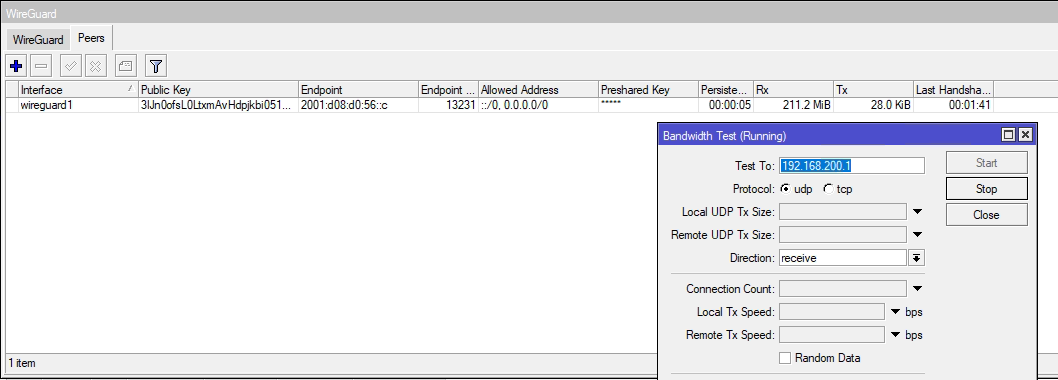Expand the Local UDP Tx Size option

click(x=917, y=212)
